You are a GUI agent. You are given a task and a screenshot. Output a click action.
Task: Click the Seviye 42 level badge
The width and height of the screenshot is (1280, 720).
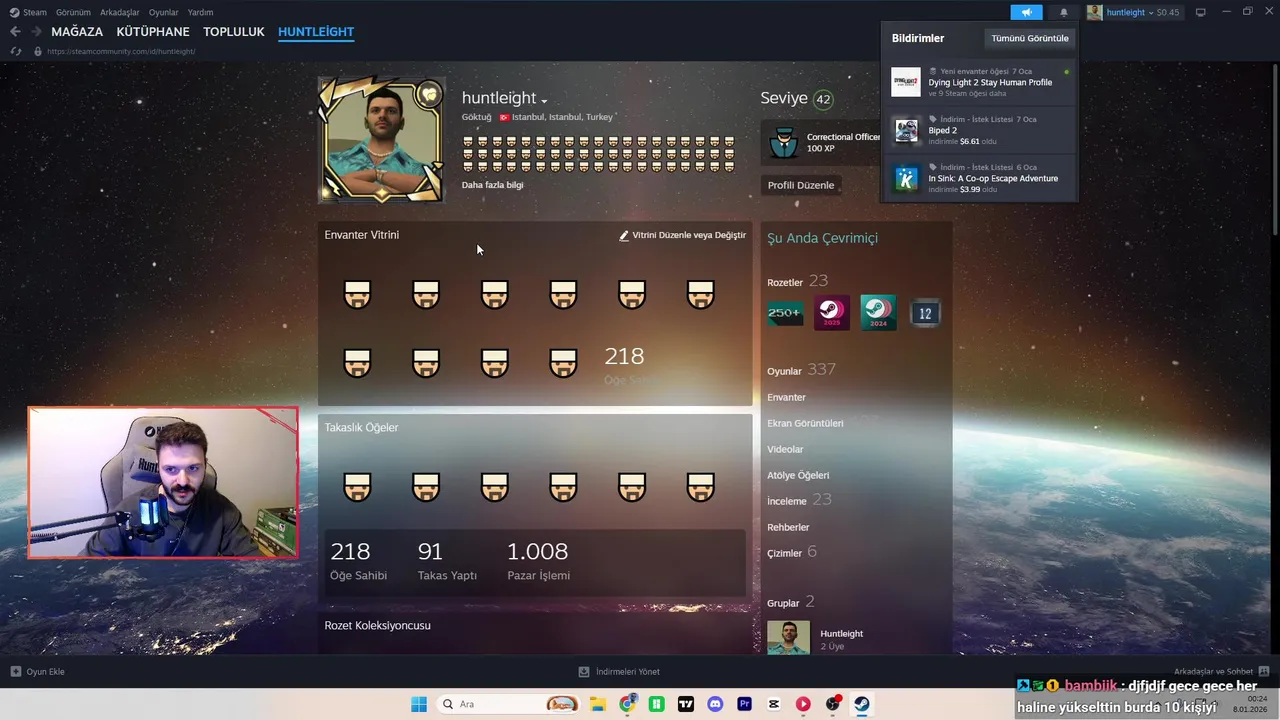pyautogui.click(x=823, y=99)
